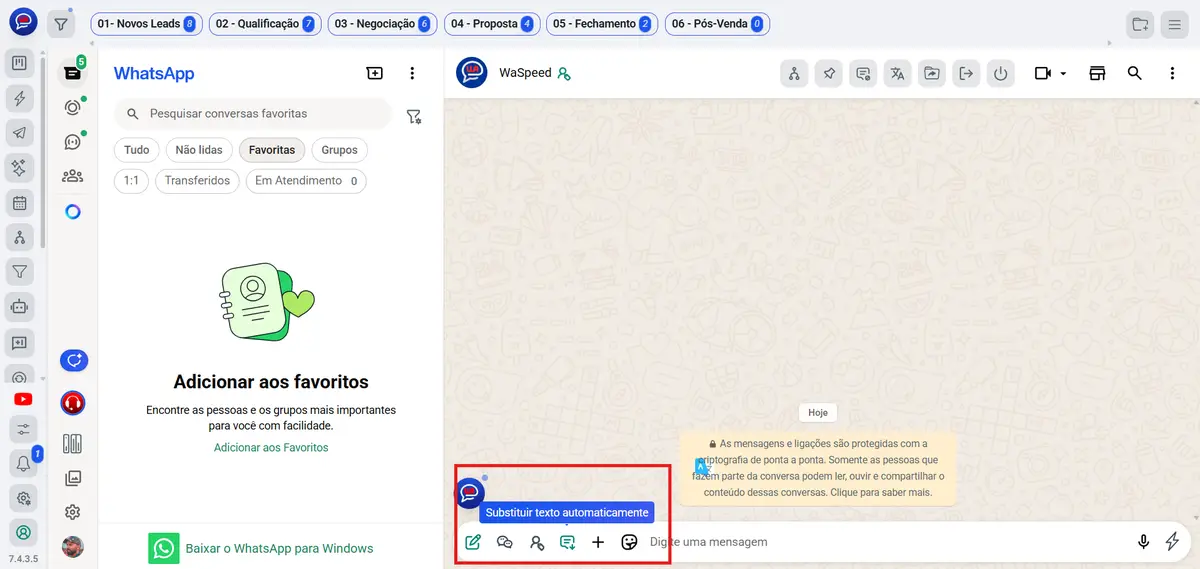Open the media gallery icon in WhatsApp sidebar
Screen dimensions: 1200x569
tap(72, 478)
